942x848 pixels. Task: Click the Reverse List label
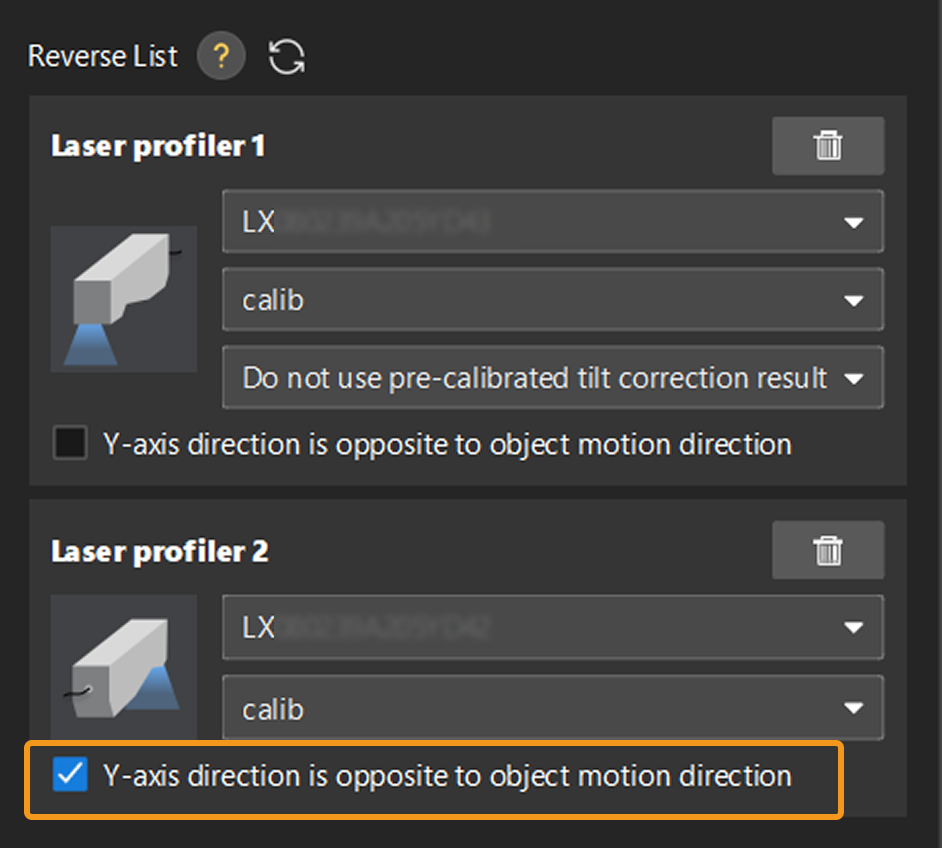tap(102, 56)
